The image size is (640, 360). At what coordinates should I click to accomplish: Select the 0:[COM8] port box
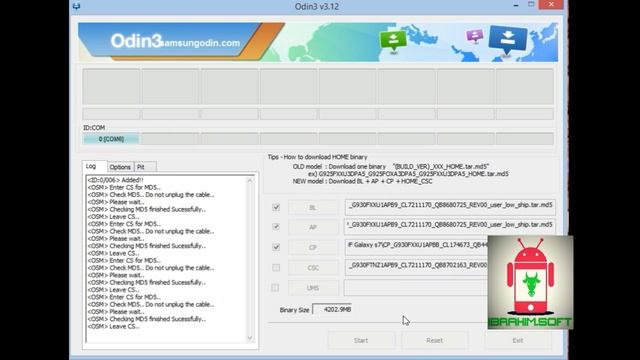pos(111,139)
